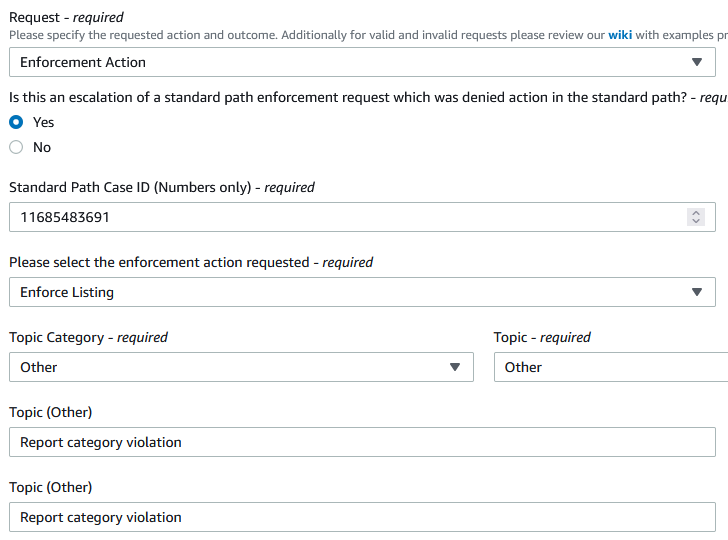
Task: Click the "Topic Category - required" label
Action: pyautogui.click(x=88, y=337)
